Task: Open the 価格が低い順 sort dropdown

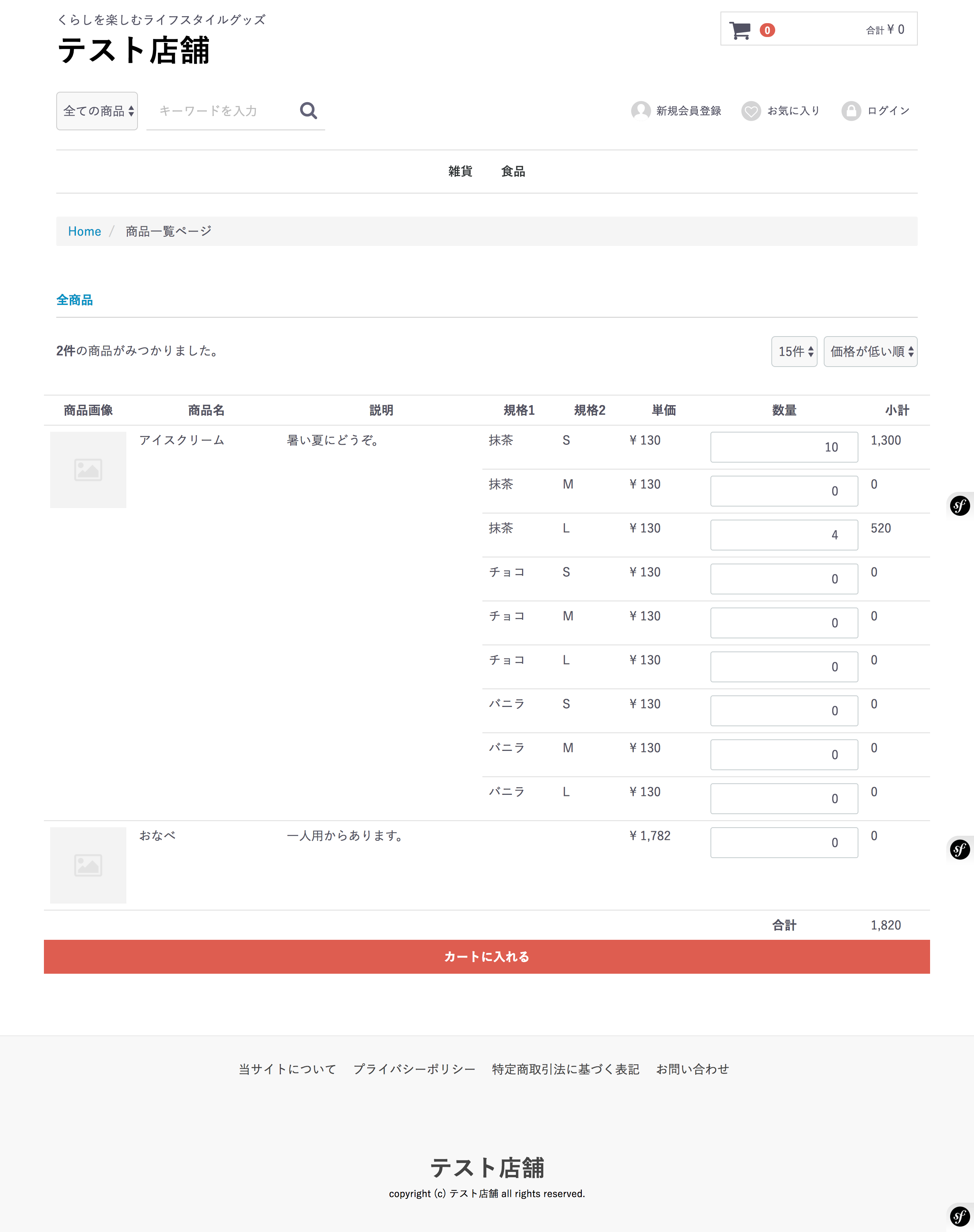Action: click(870, 352)
